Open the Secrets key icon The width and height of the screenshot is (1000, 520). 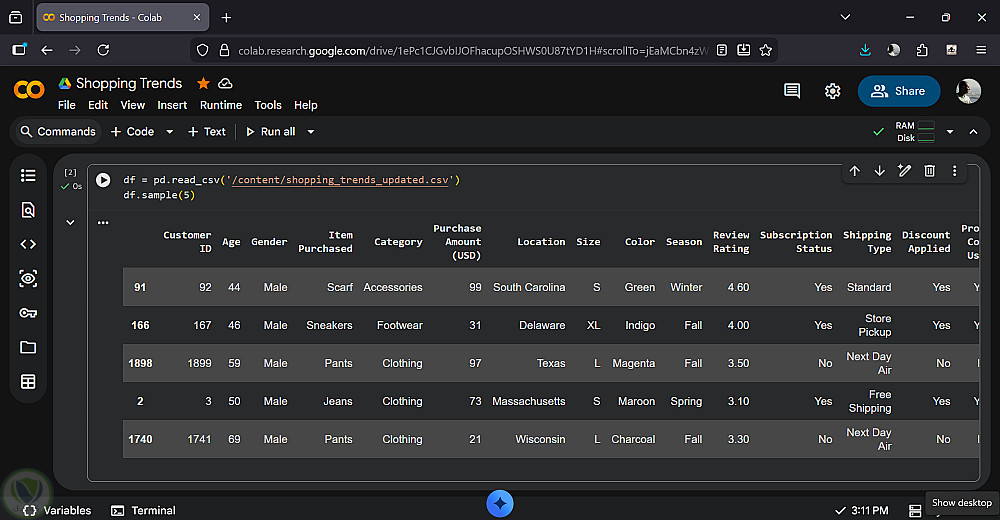coord(28,313)
